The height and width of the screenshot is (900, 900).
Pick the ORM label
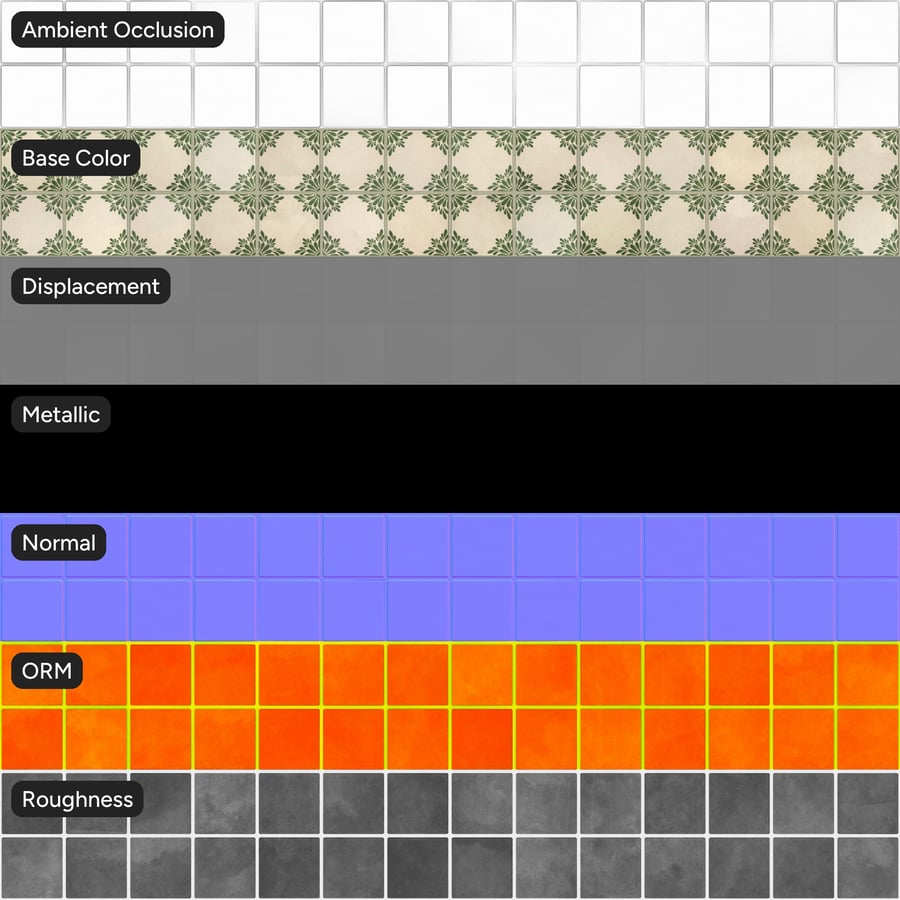click(x=47, y=670)
